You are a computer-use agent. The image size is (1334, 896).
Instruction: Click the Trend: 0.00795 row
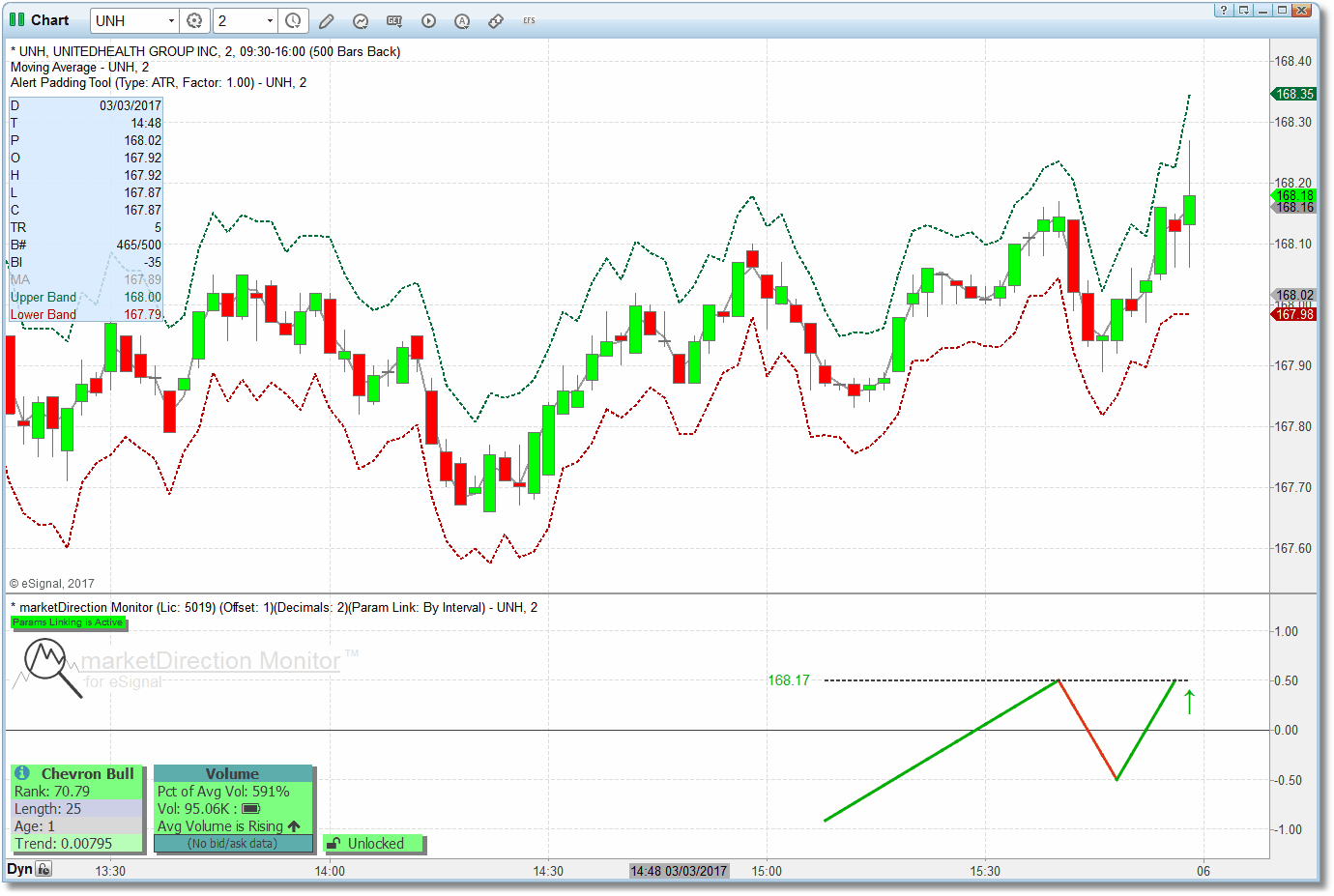(x=77, y=844)
